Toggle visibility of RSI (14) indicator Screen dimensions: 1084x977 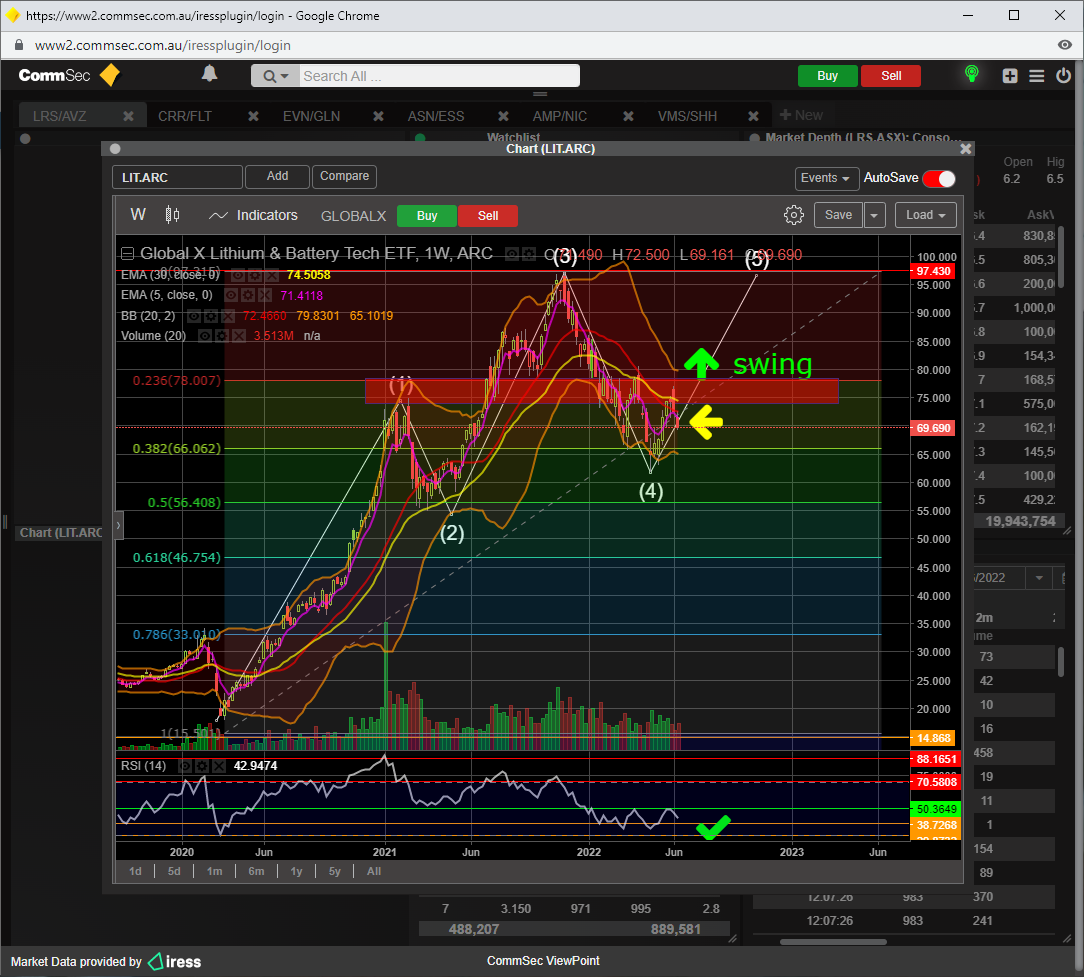coord(185,766)
